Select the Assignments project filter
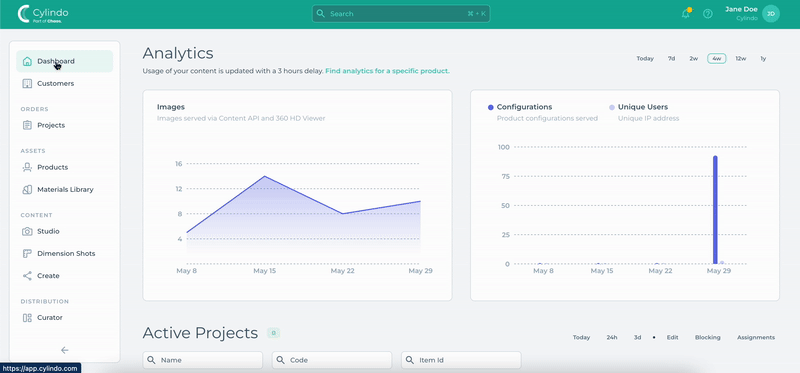 click(756, 338)
